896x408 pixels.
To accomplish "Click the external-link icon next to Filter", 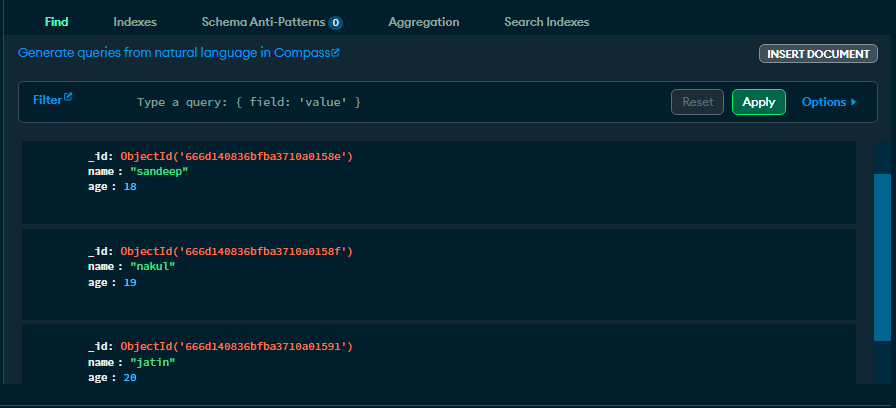I will tap(68, 98).
